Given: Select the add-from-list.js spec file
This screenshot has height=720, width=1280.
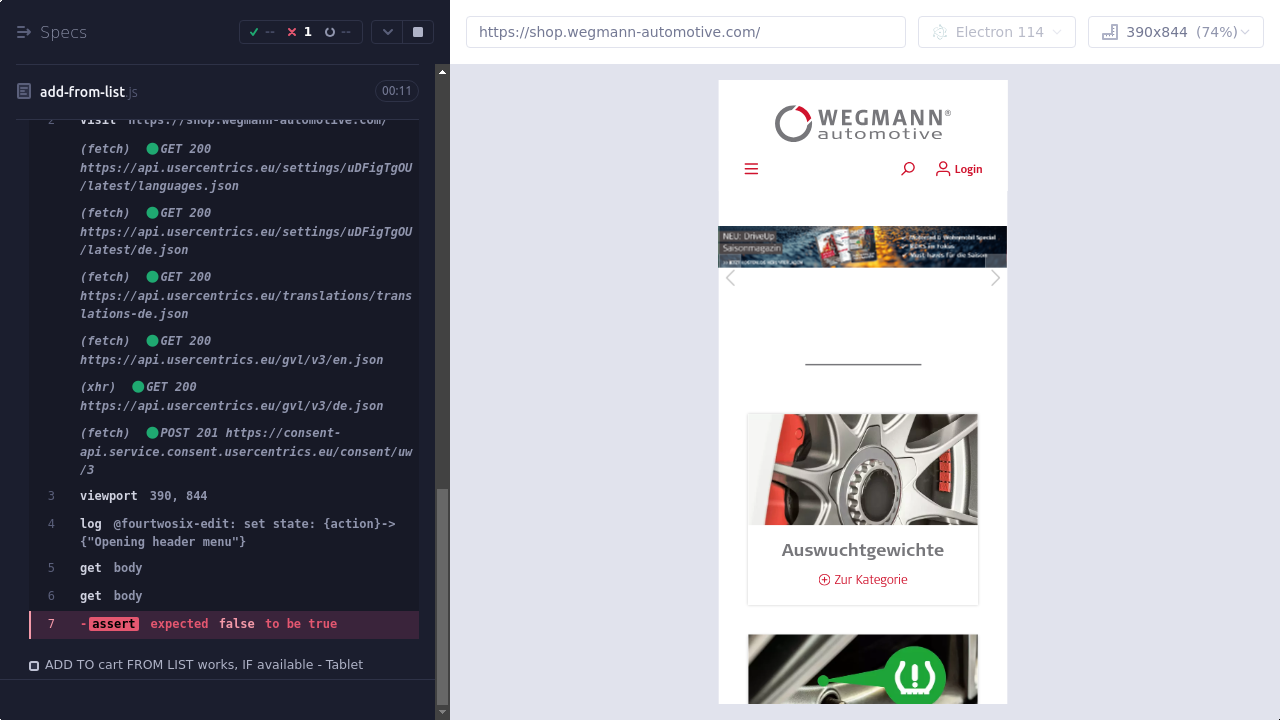Looking at the screenshot, I should coord(82,92).
